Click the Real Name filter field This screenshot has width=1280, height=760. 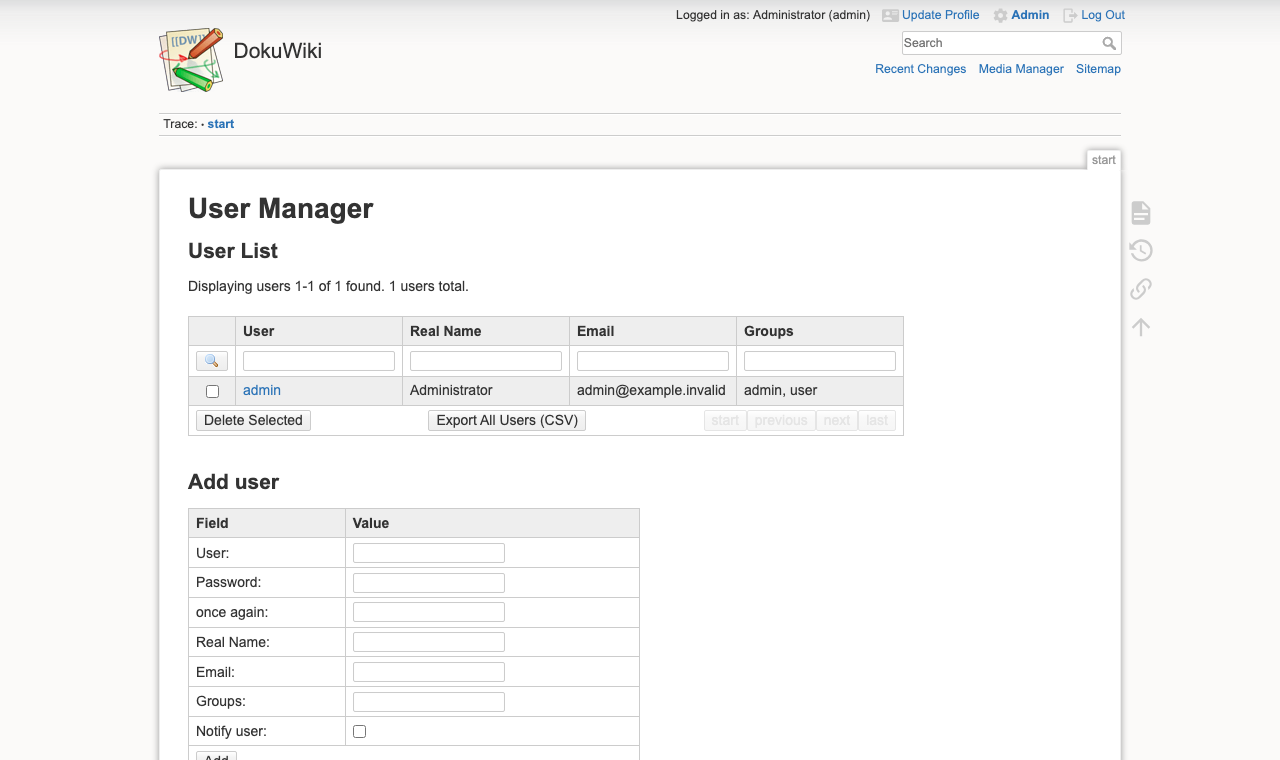pyautogui.click(x=486, y=361)
